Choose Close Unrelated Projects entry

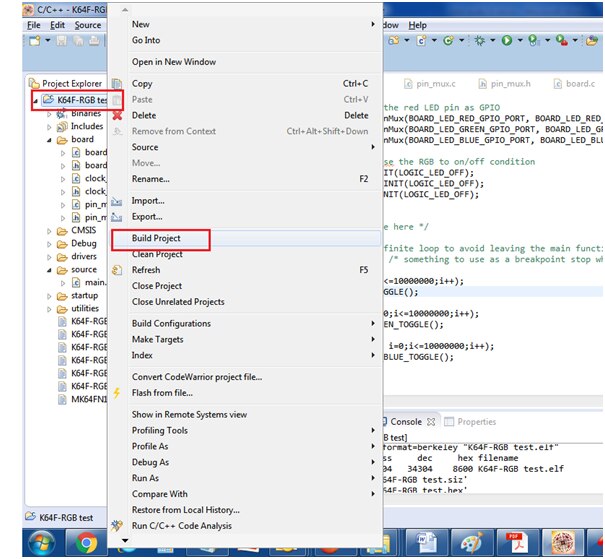[245, 302]
